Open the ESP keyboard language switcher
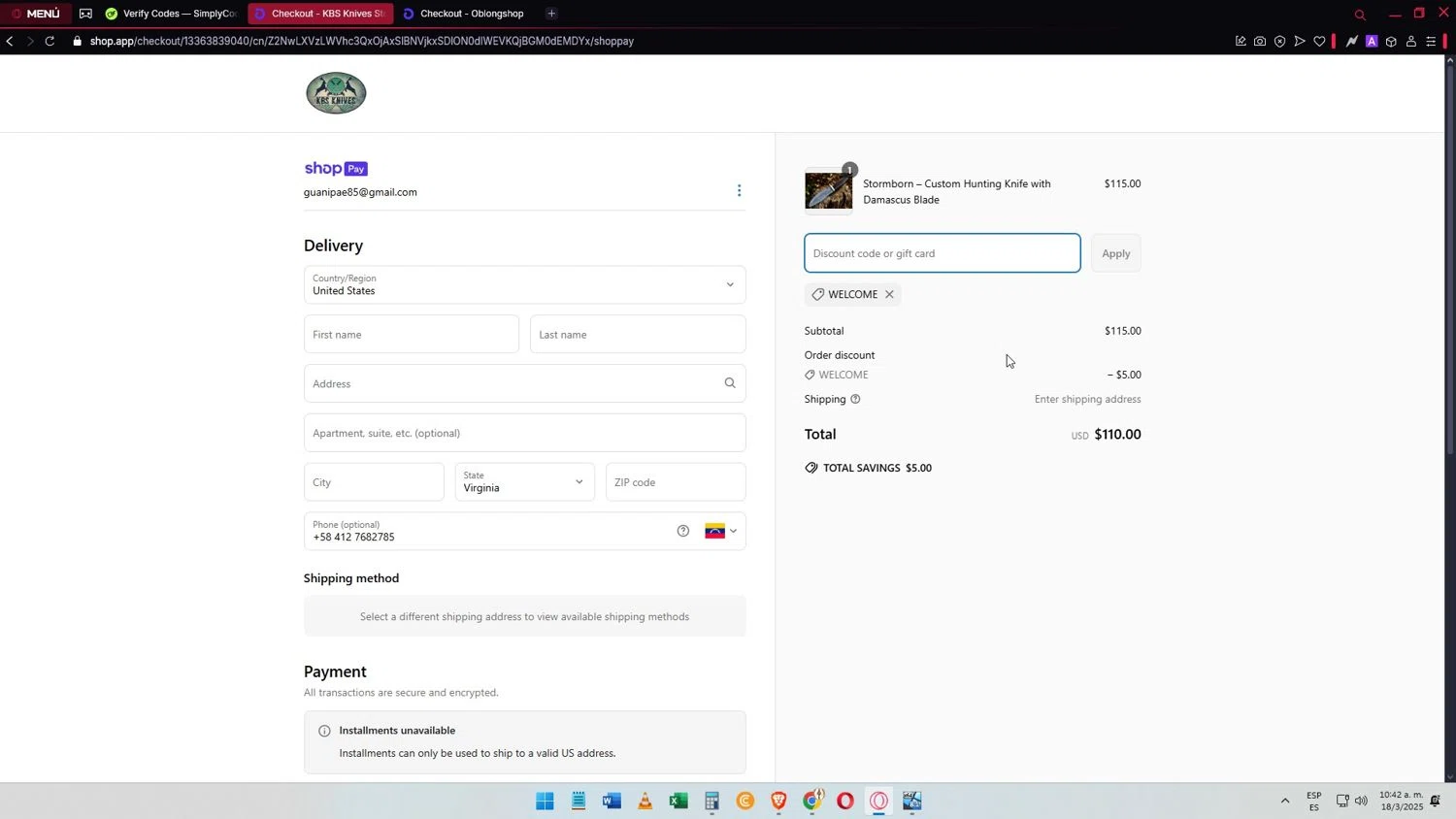 [x=1313, y=801]
